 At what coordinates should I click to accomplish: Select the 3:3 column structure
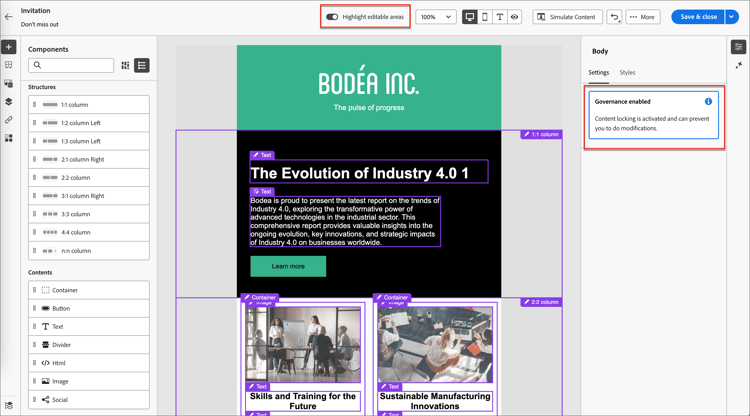(x=89, y=214)
